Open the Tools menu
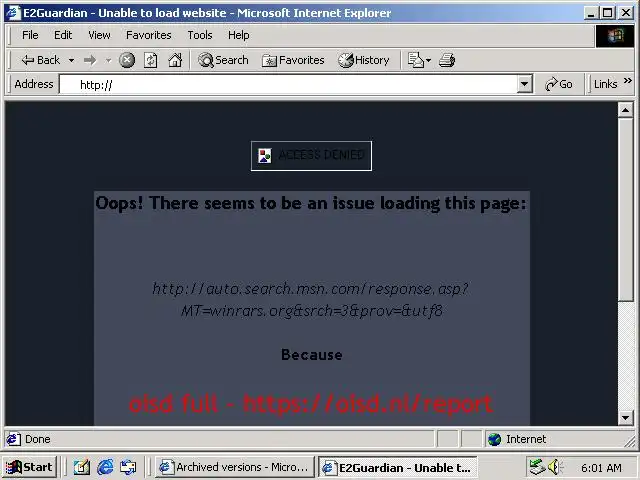 point(200,35)
